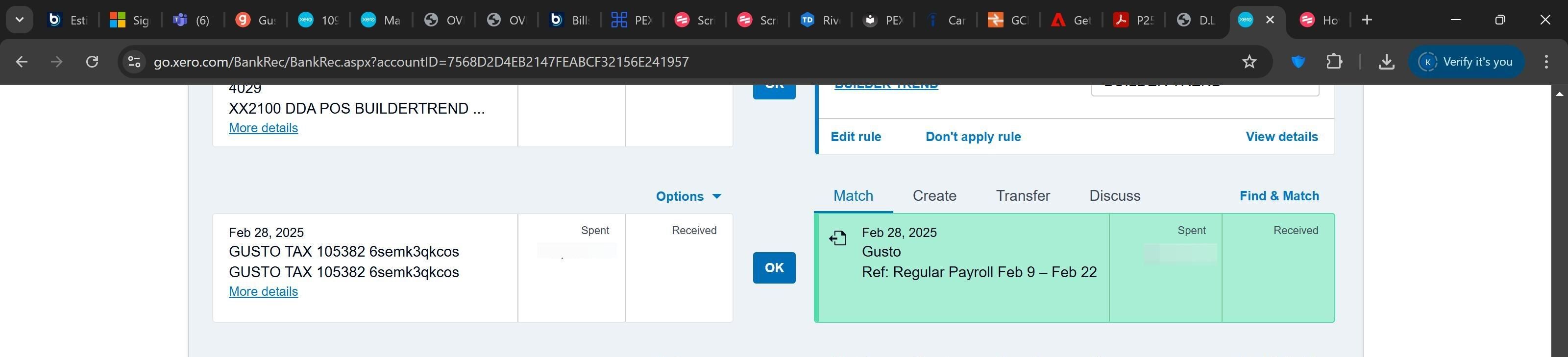Open a new browser tab

1367,20
